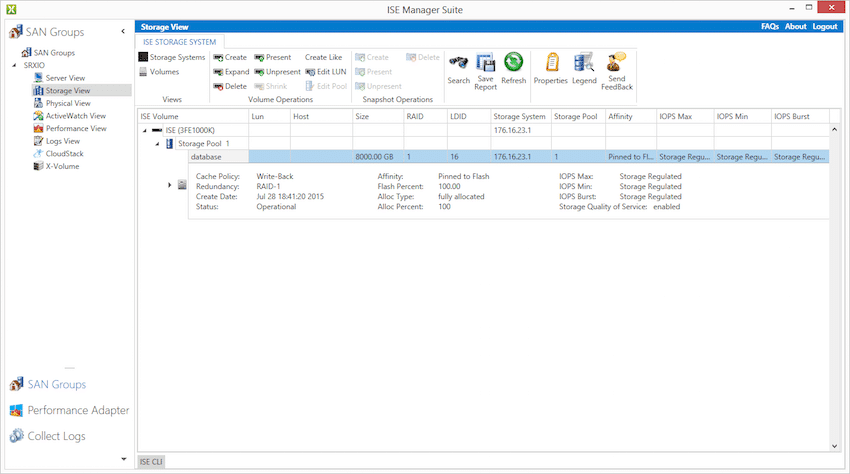Unpresent the selected volume
850x474 pixels.
(x=277, y=72)
